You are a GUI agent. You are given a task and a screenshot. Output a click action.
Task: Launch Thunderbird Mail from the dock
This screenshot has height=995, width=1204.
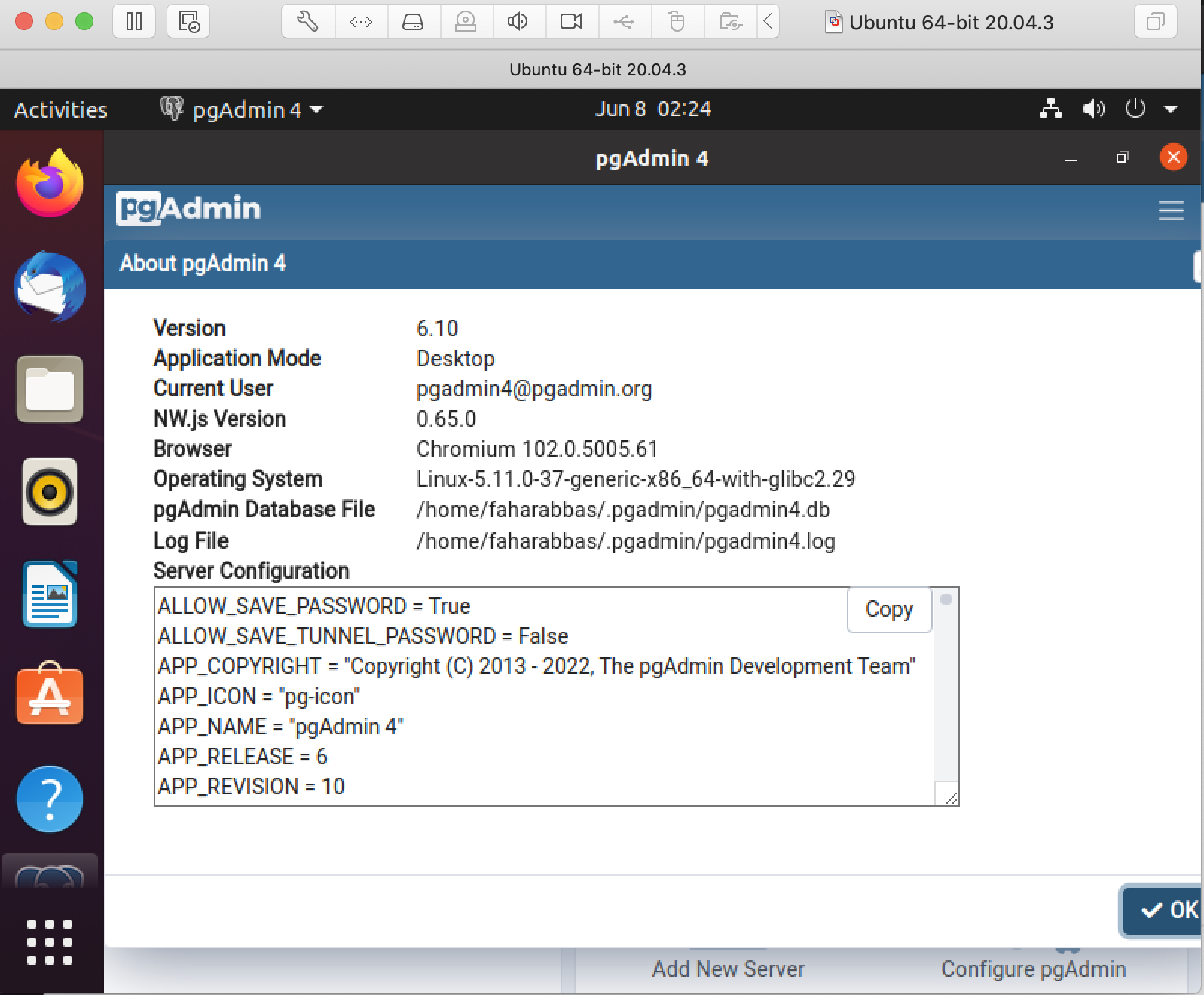pos(50,287)
